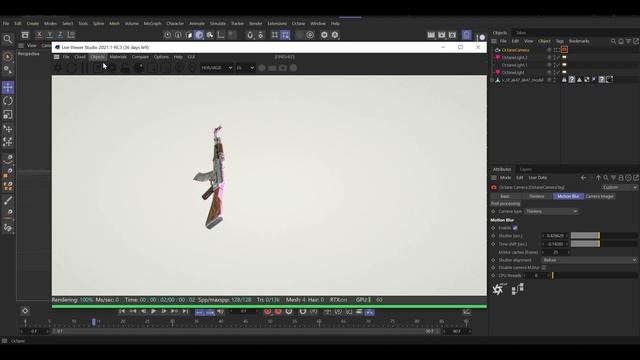Click the filter icon in Objects manager
Image resolution: width=640 pixels, height=360 pixels.
[628, 41]
